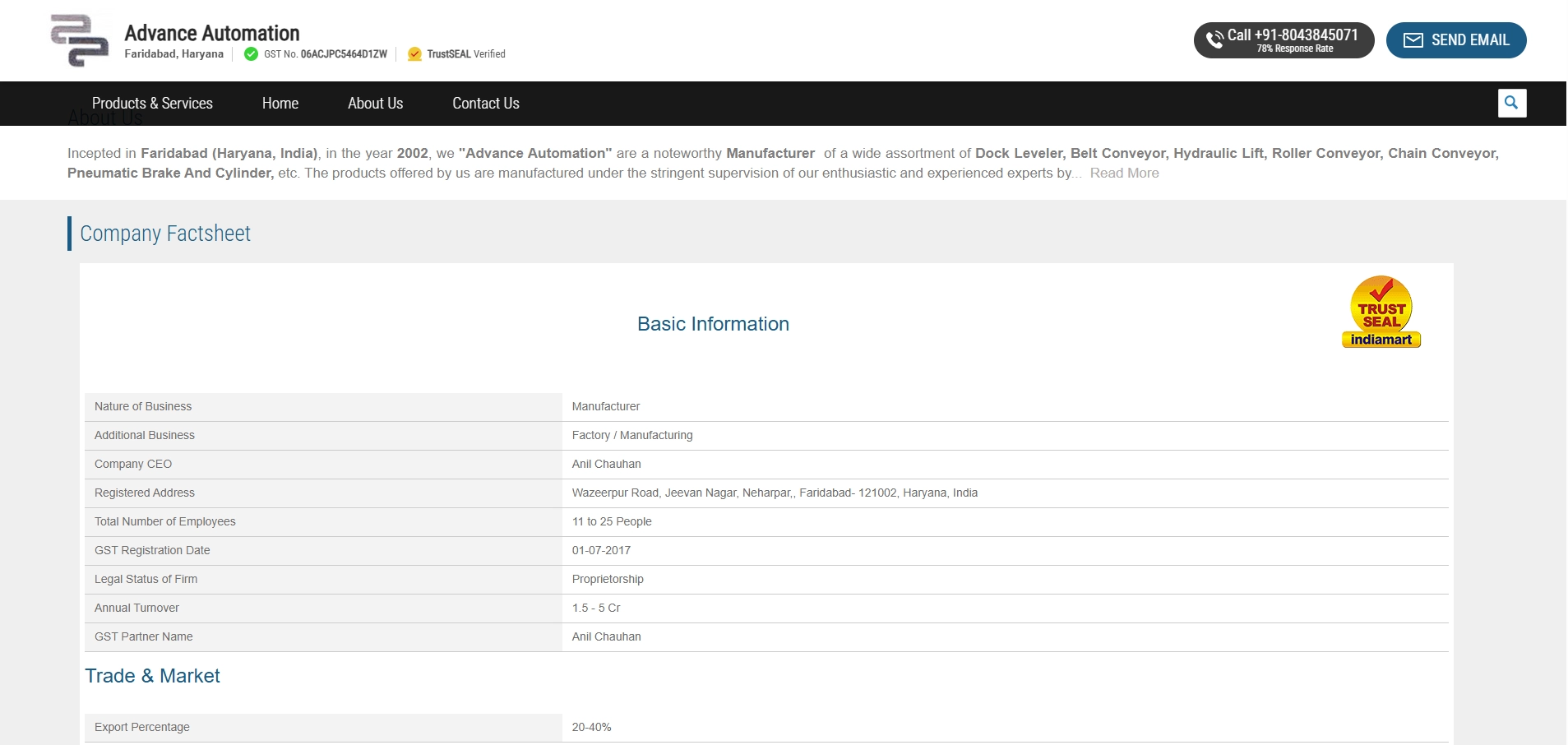Click the Advance Automation company name
The width and height of the screenshot is (1568, 745).
click(x=212, y=33)
